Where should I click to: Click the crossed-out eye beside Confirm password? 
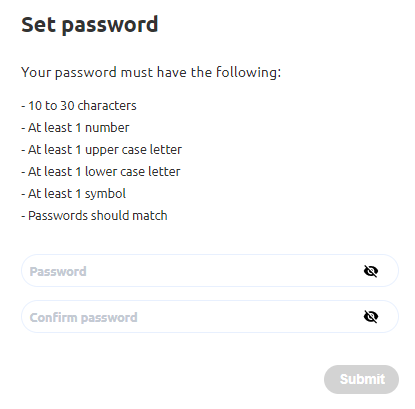[x=371, y=317]
